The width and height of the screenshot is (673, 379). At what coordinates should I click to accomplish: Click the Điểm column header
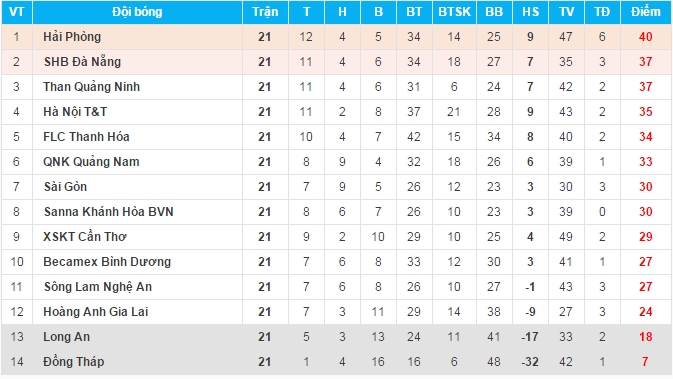646,12
